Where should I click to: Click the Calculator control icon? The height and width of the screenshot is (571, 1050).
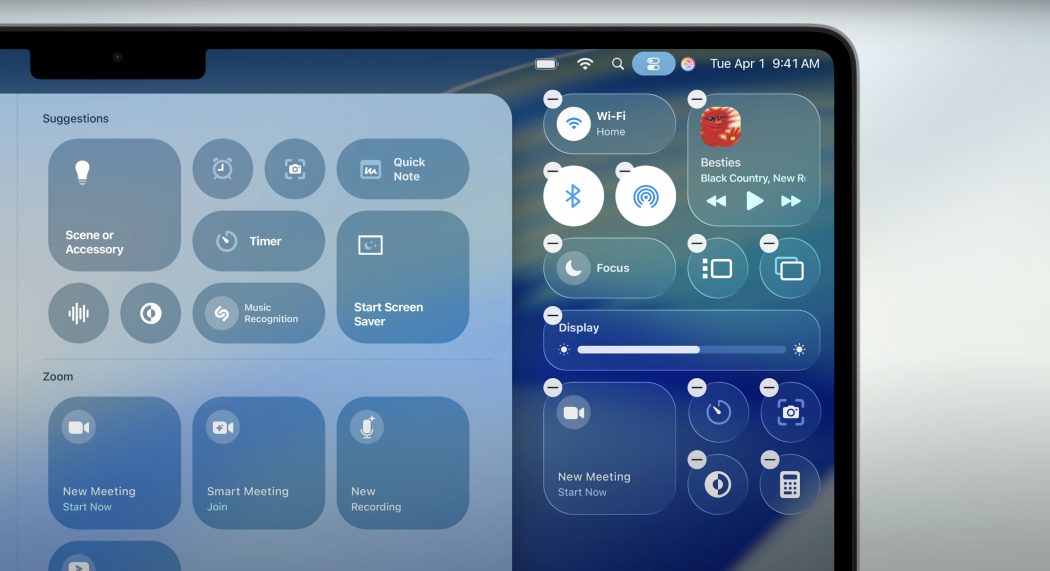[790, 485]
